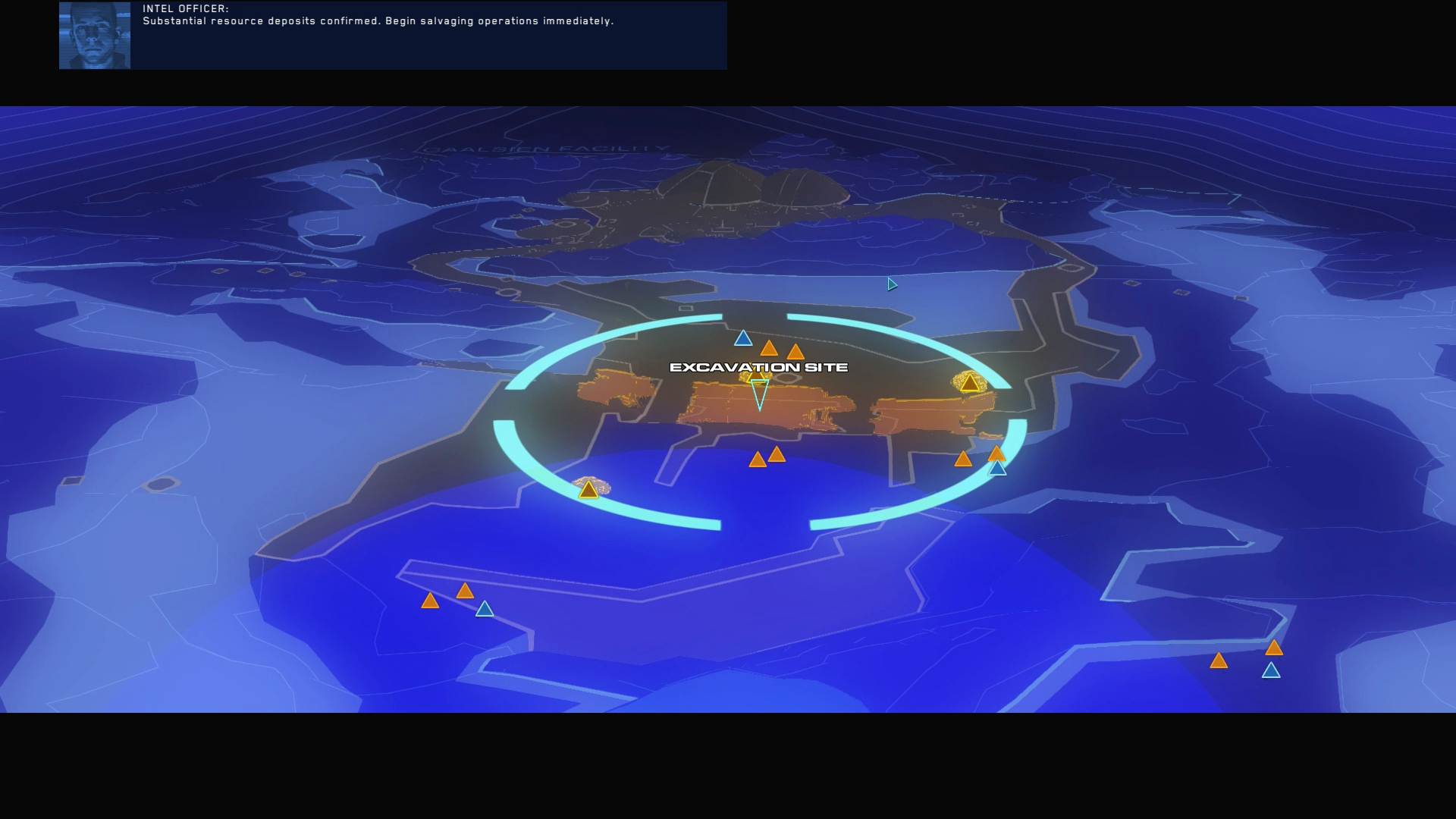This screenshot has height=819, width=1456.
Task: Click the Intel Officer portrait thumbnail
Action: tap(95, 36)
